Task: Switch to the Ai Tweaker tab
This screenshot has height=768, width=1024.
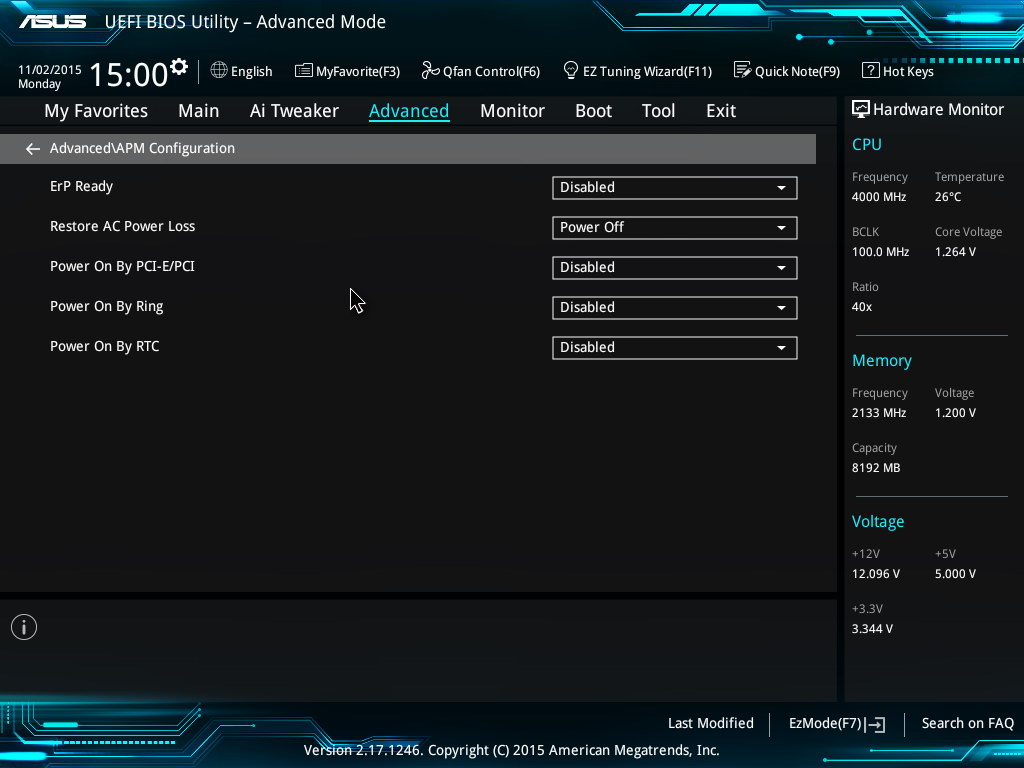Action: click(294, 111)
